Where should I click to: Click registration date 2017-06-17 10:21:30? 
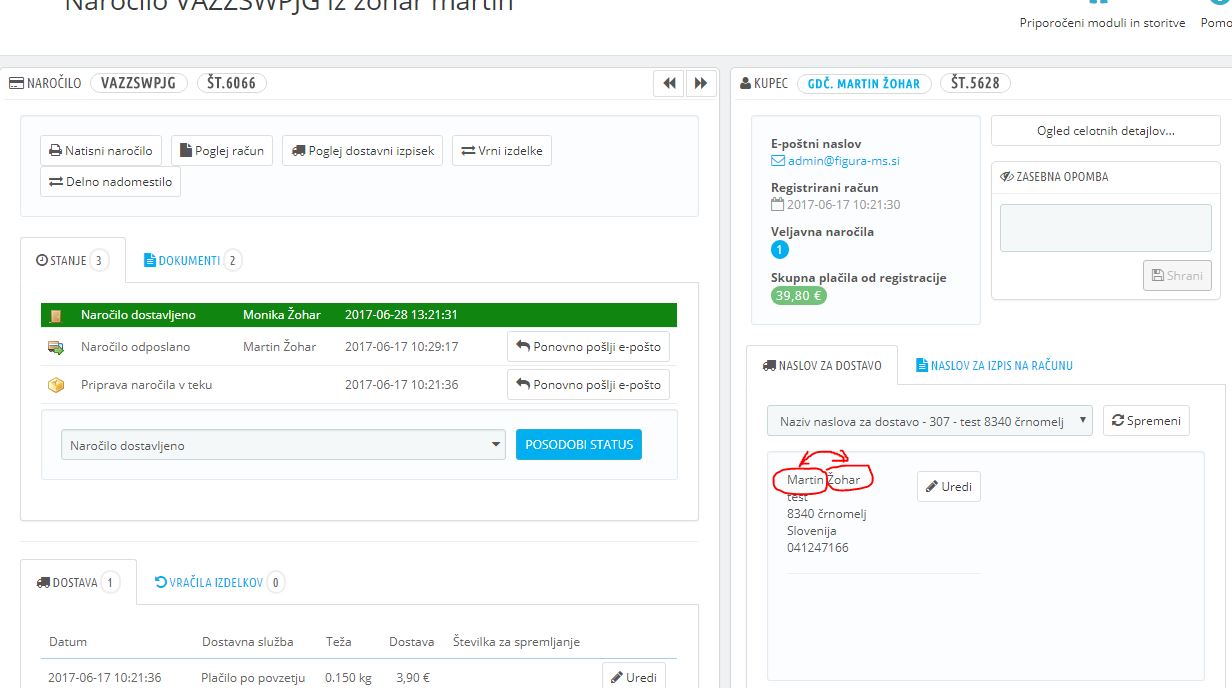click(843, 204)
